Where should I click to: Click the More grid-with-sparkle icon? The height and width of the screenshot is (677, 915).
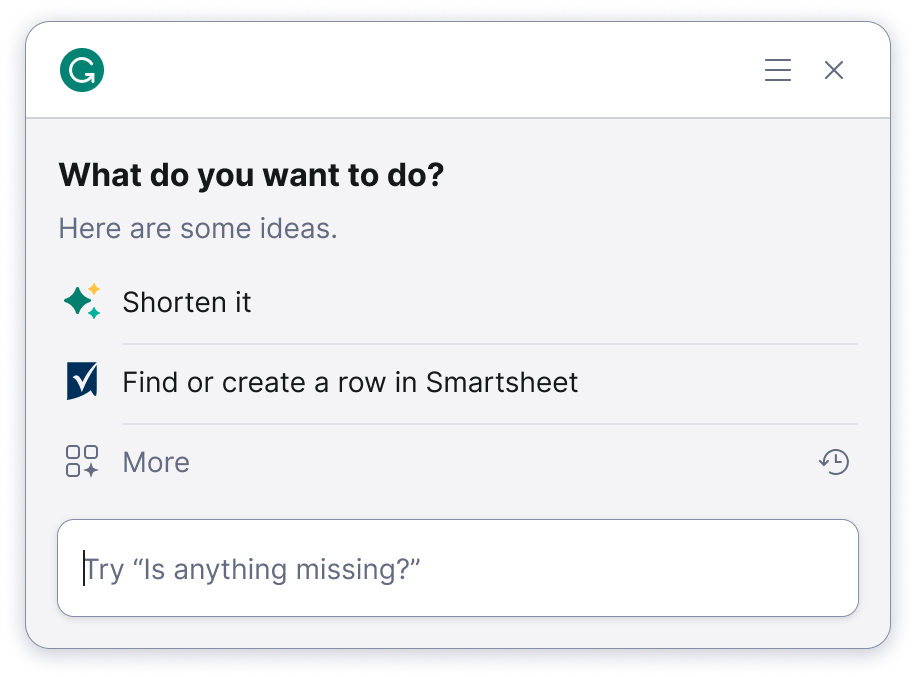point(82,462)
